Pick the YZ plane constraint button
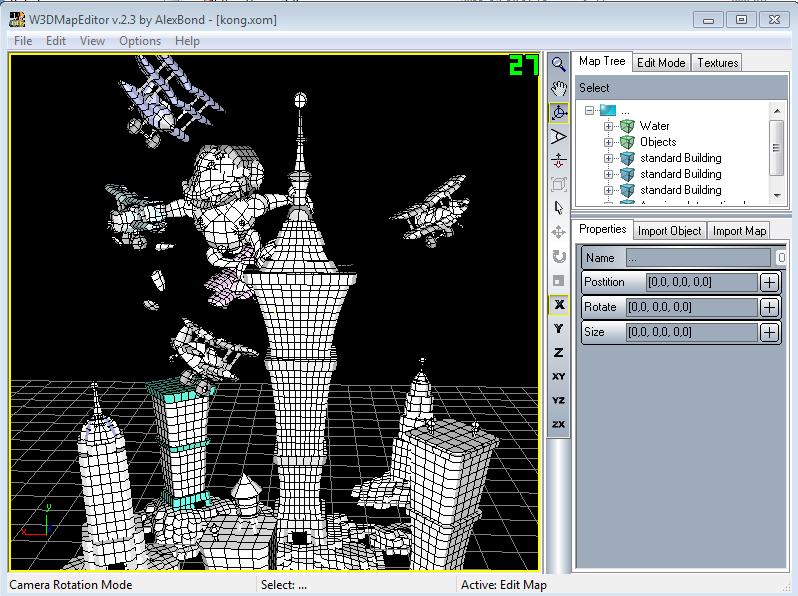The image size is (798, 596). [559, 400]
